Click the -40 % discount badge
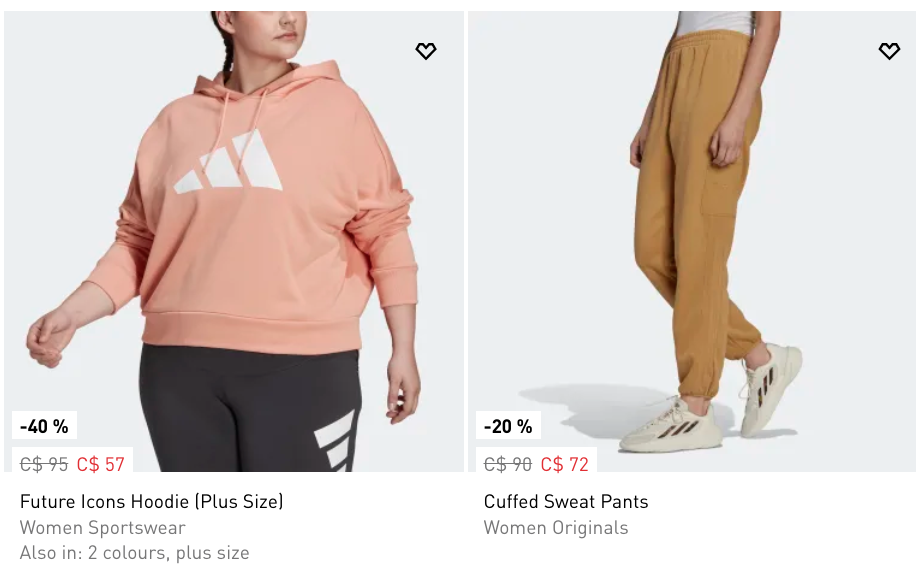Screen dimensions: 916x568 (x=44, y=426)
